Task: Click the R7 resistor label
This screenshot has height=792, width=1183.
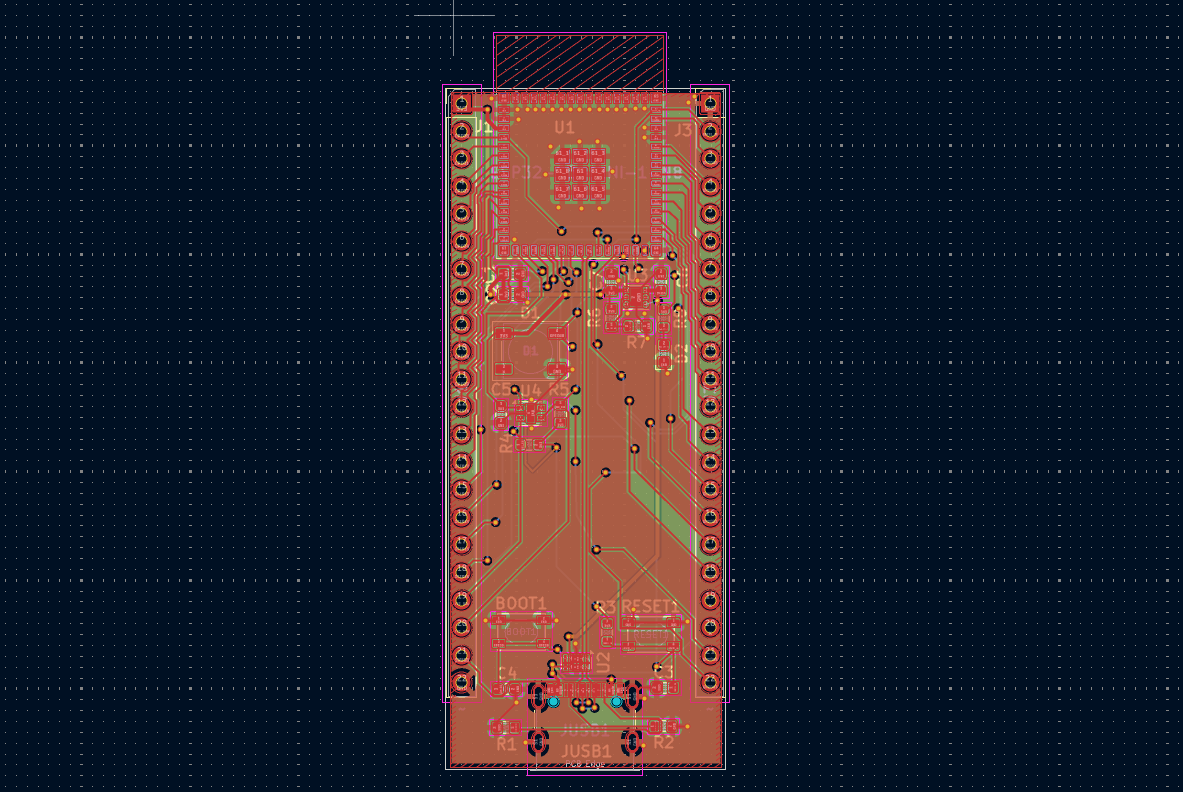Action: pos(637,343)
